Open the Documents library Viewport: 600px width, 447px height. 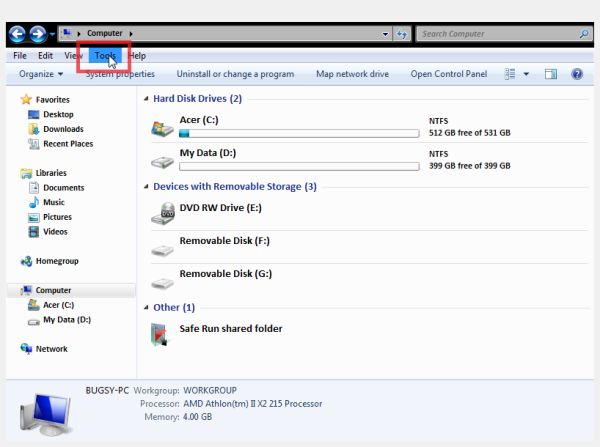tap(64, 188)
